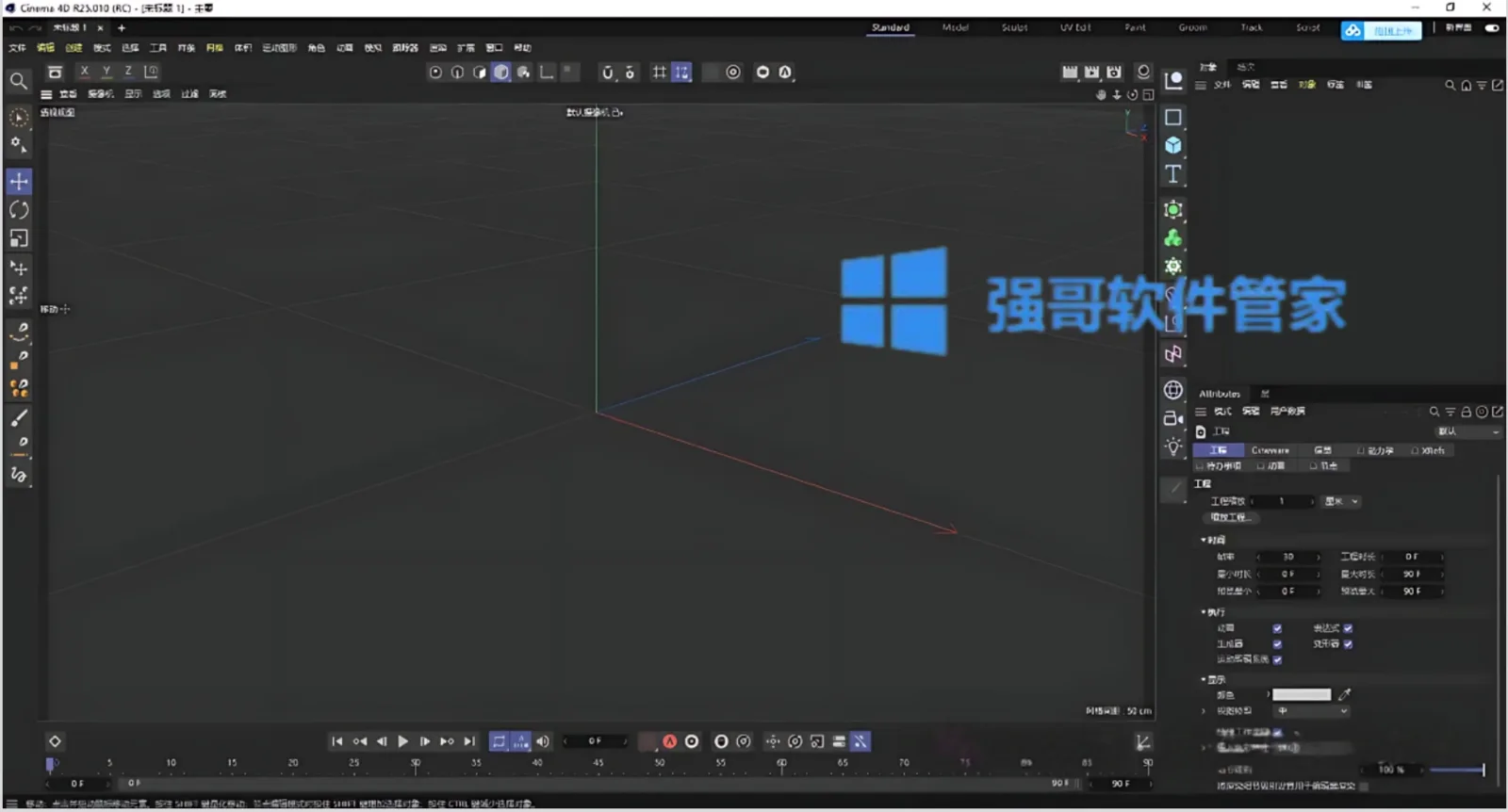The height and width of the screenshot is (812, 1508).
Task: Collapse the 显示 section
Action: [x=1204, y=679]
